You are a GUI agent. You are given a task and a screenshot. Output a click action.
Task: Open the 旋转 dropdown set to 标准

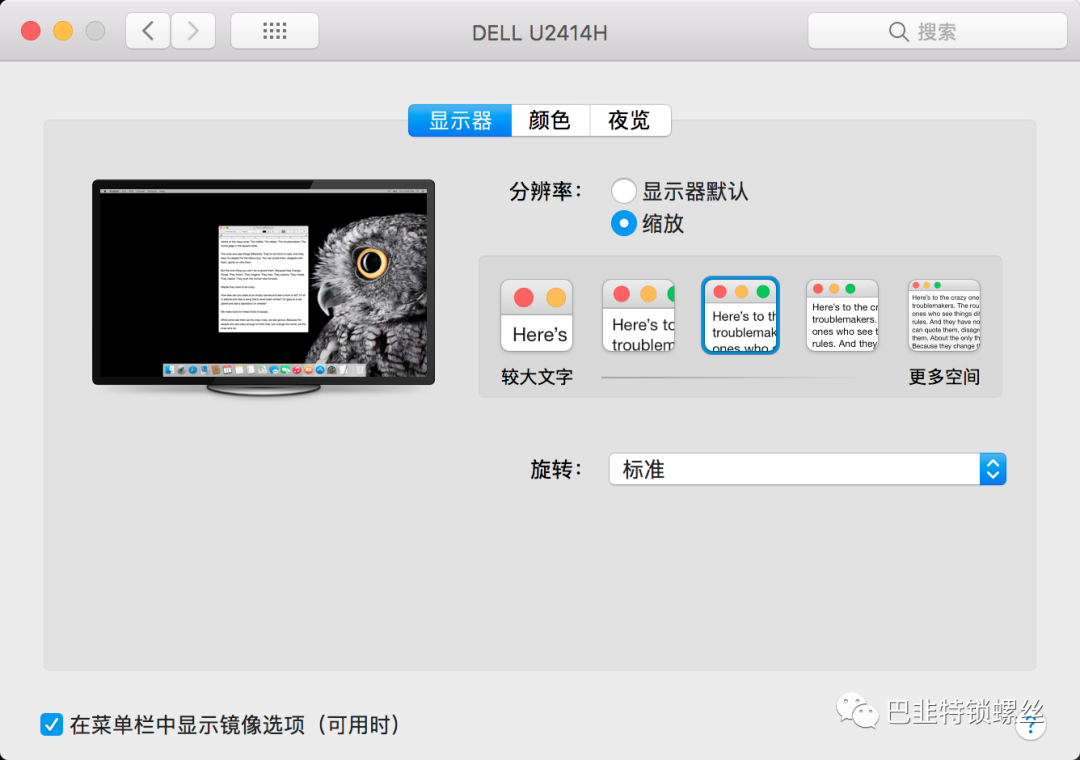point(807,469)
